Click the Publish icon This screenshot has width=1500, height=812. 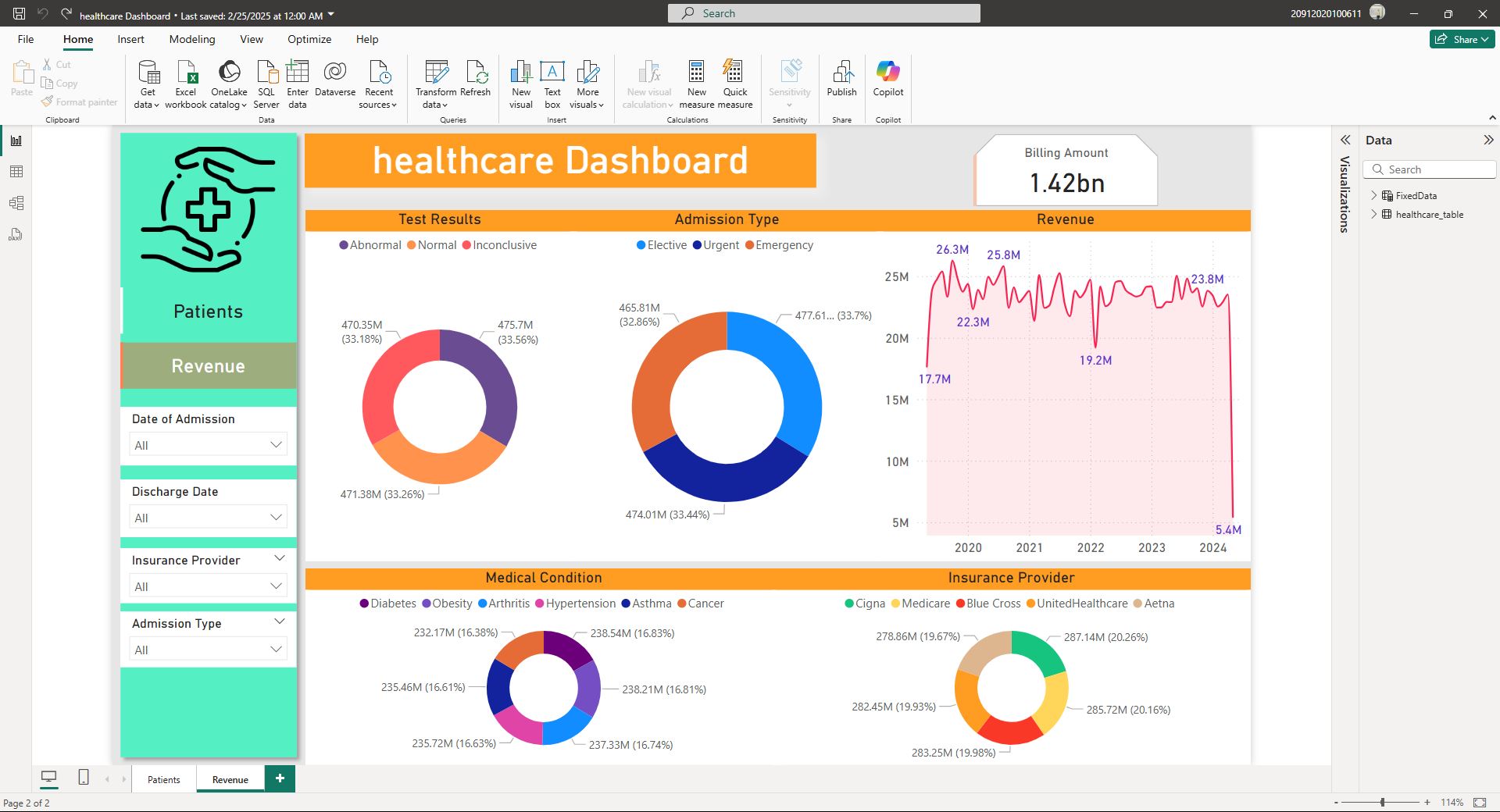coord(841,73)
